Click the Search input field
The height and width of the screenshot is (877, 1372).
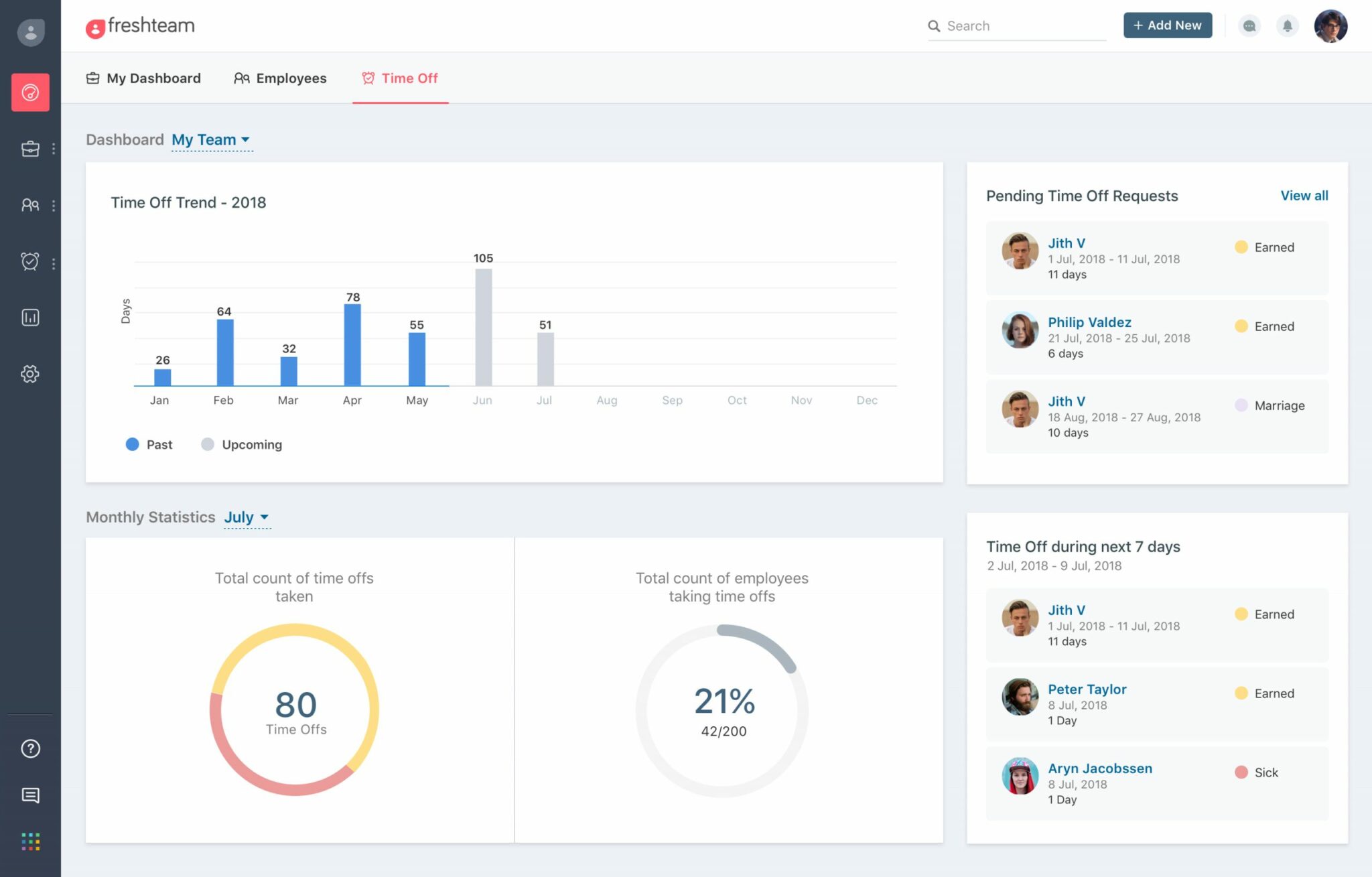pos(1012,25)
